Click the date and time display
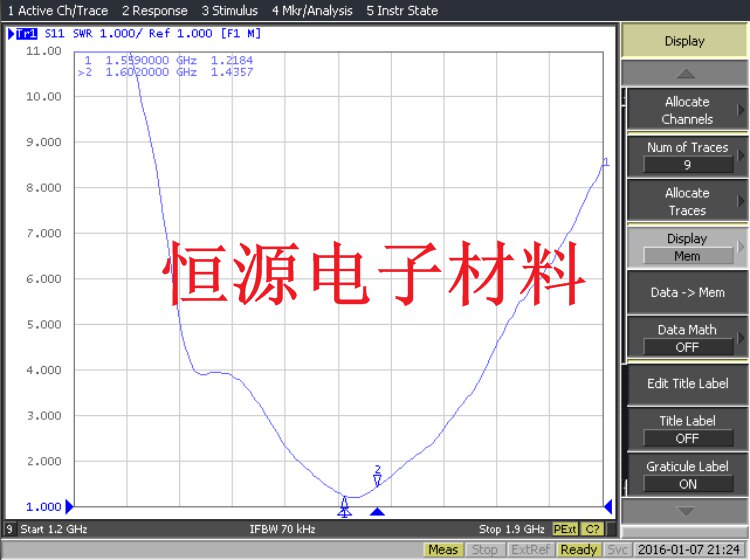Viewport: 750px width, 560px height. [x=689, y=550]
